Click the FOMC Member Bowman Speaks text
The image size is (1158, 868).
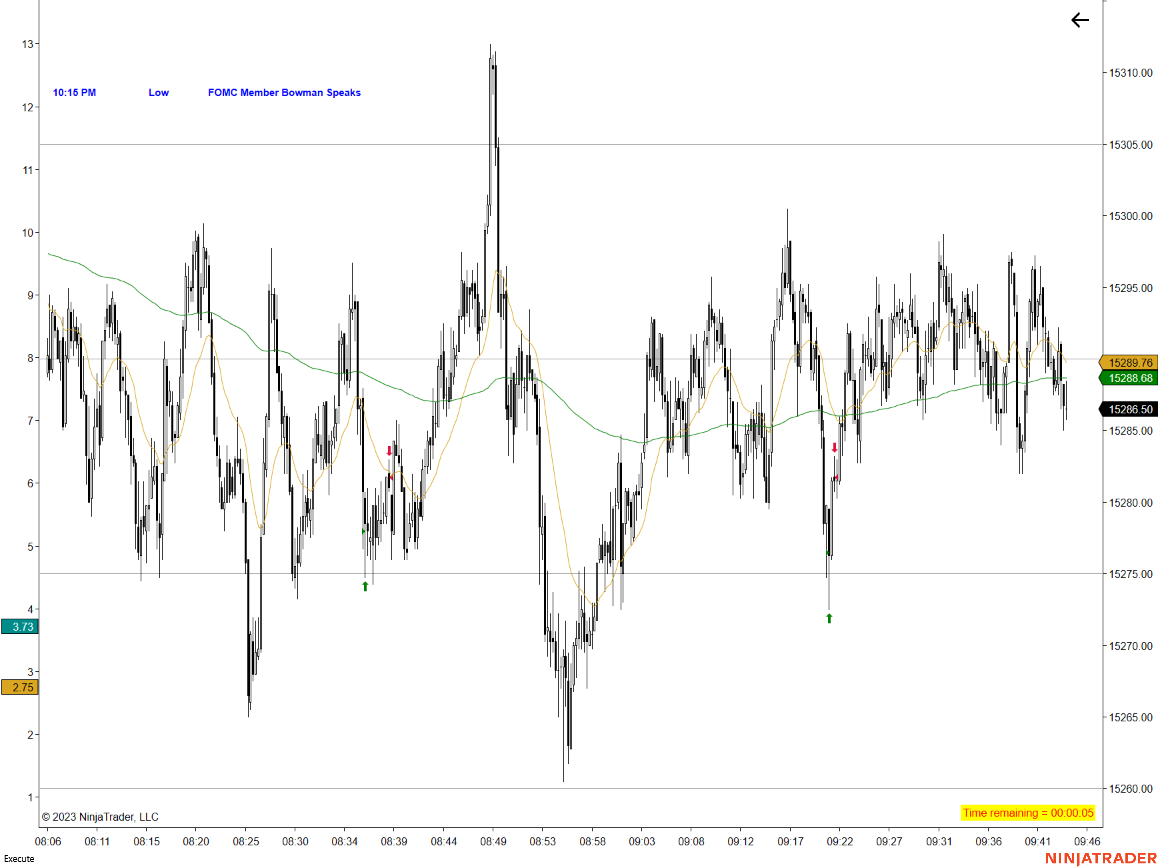tap(284, 92)
